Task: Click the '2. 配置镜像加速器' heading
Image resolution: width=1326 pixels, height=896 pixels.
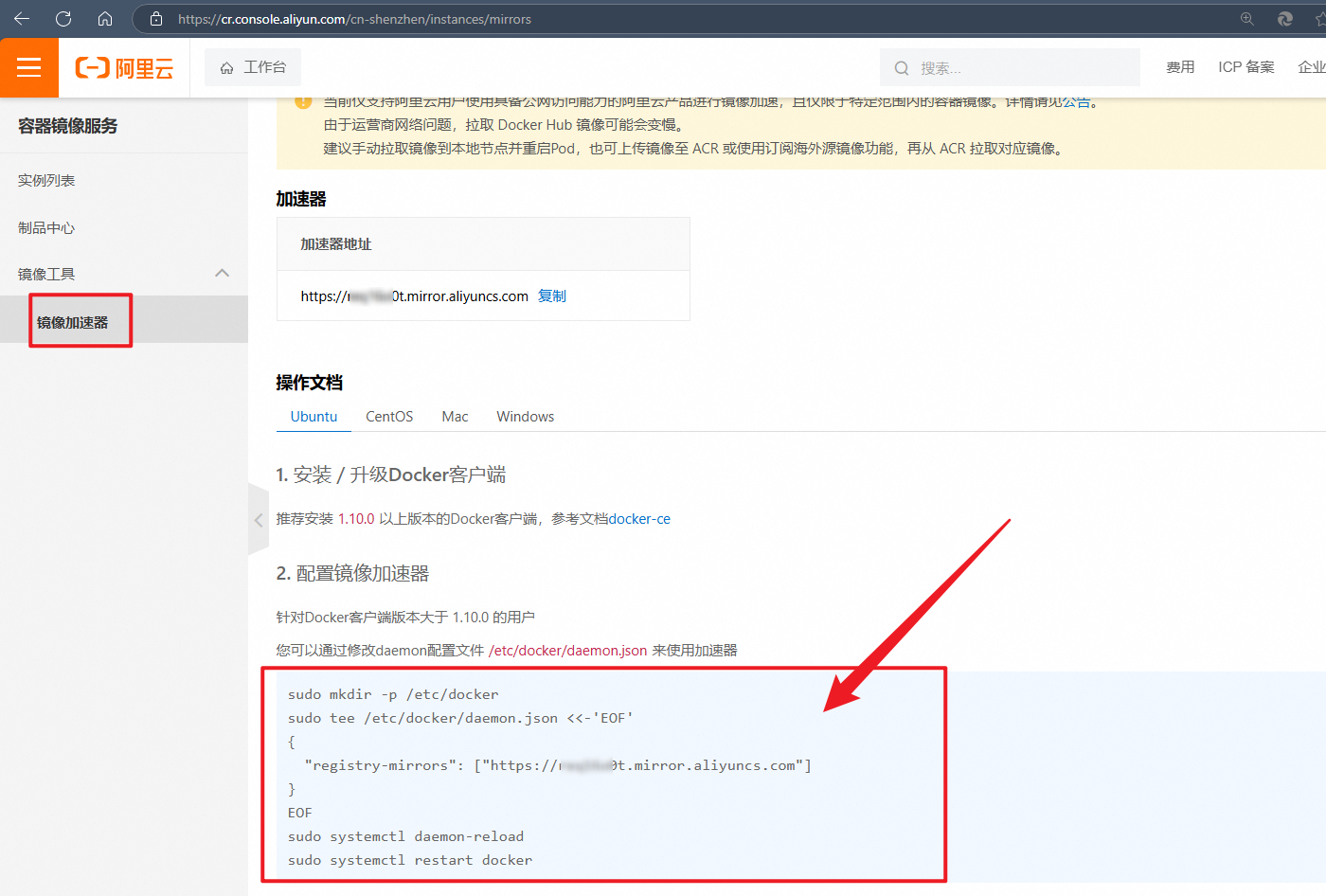Action: coord(352,574)
